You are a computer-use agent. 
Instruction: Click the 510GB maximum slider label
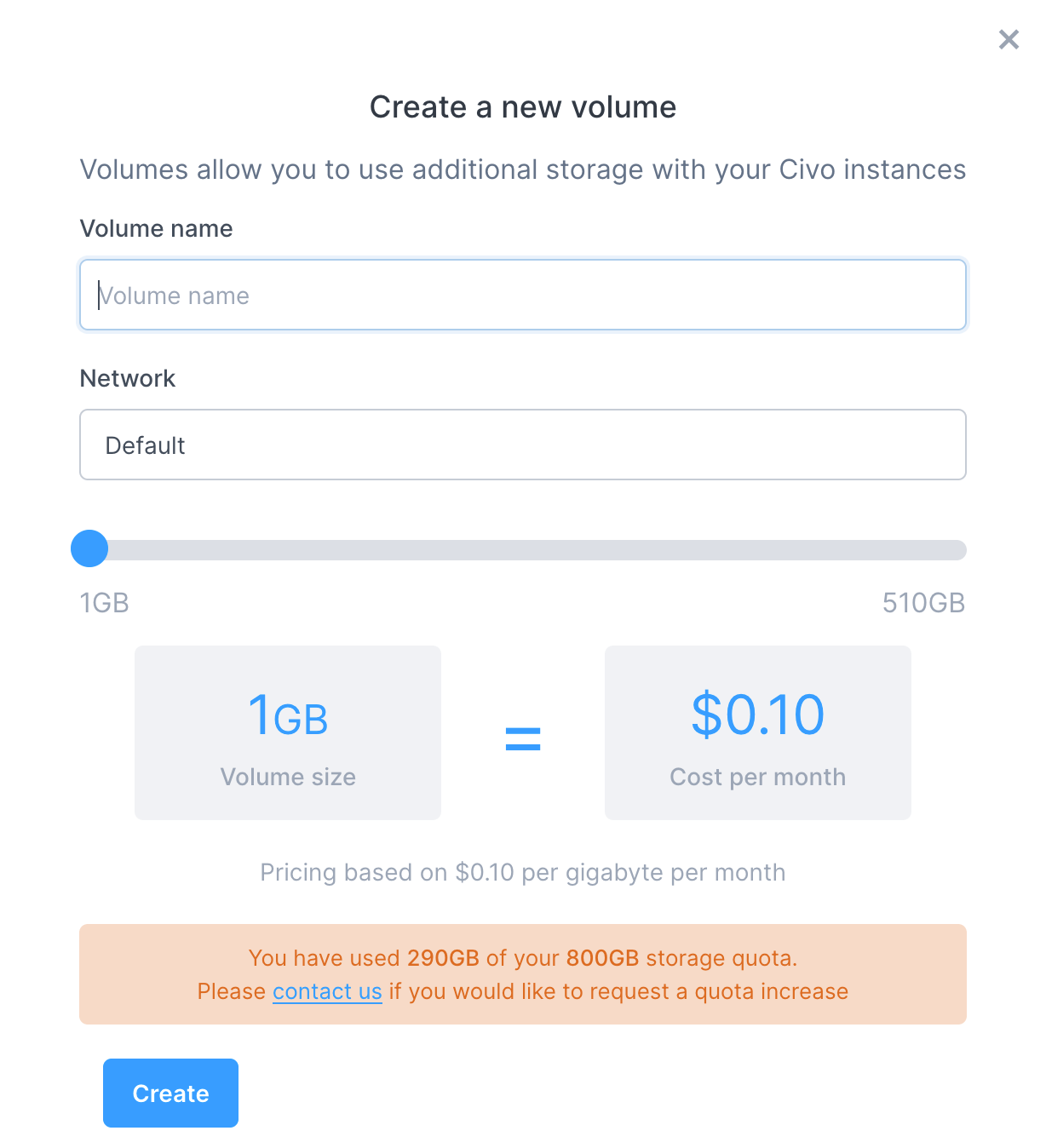pos(923,604)
